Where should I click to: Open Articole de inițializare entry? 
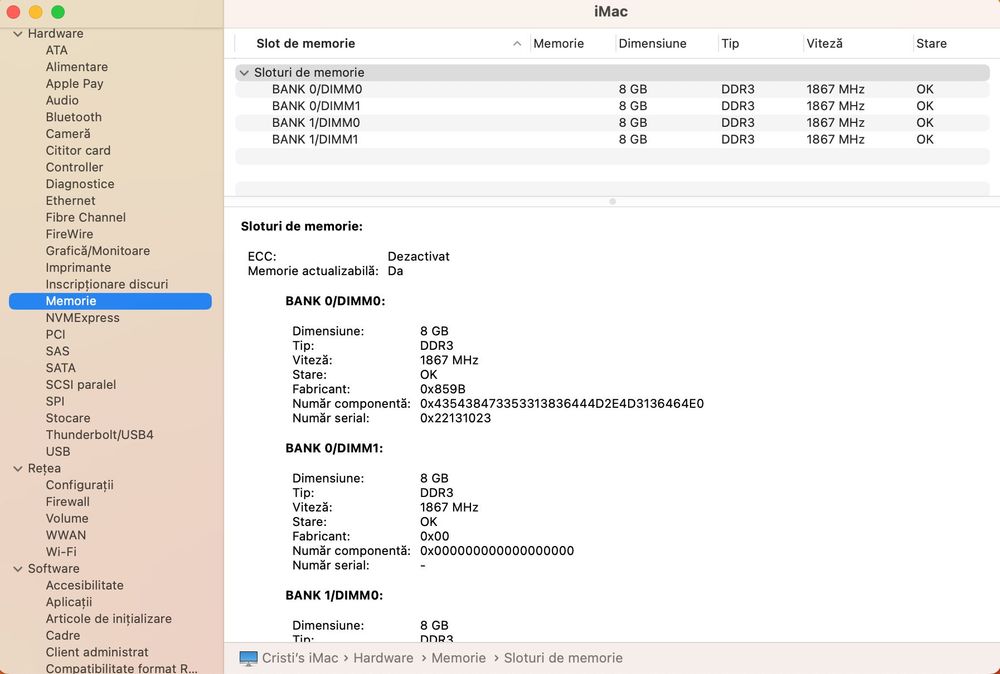pyautogui.click(x=108, y=619)
